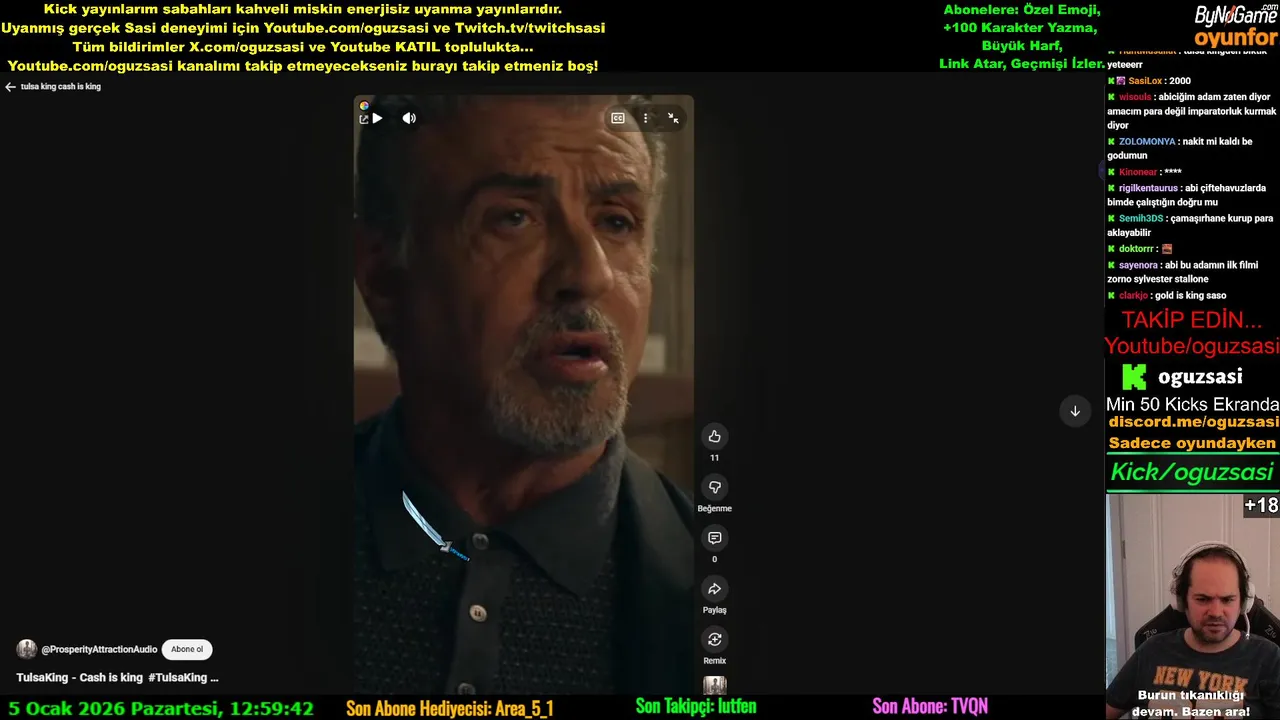Exit full screen with the collapse arrows icon
Image resolution: width=1280 pixels, height=720 pixels.
(x=673, y=118)
